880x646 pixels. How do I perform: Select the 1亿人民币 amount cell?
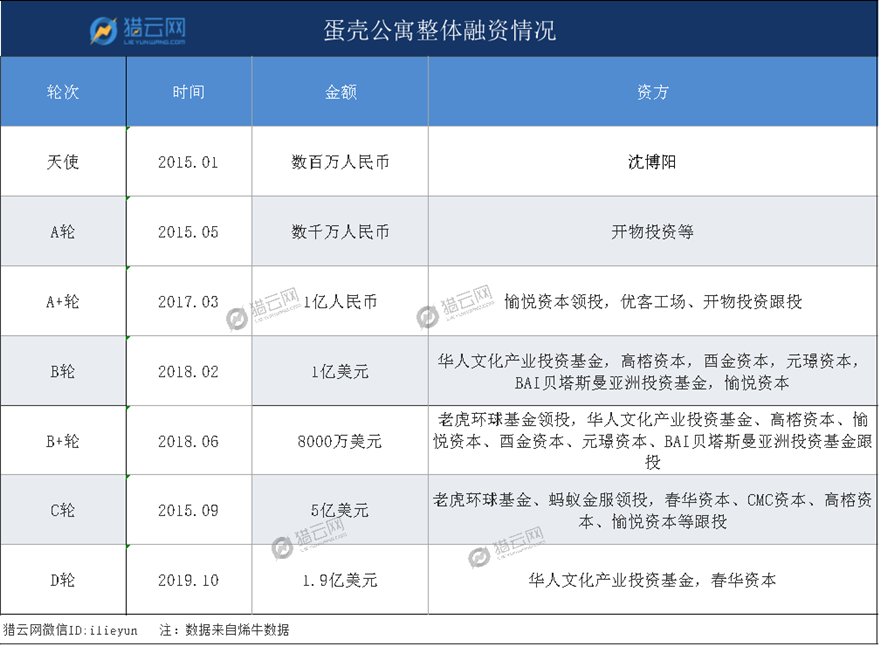coord(340,301)
